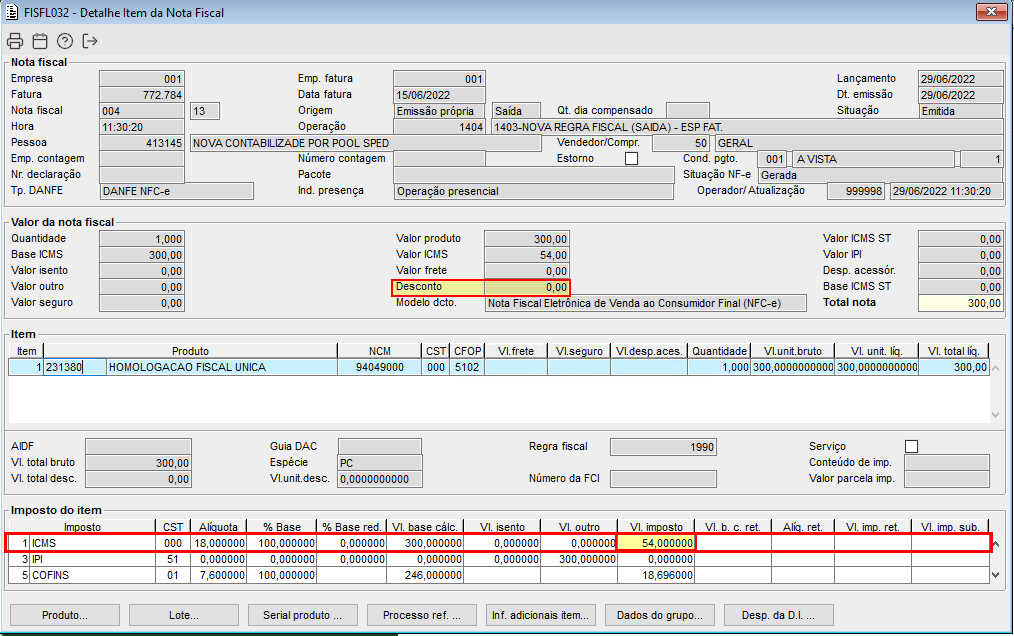Click Inf. adicionais item... button
The image size is (1014, 636).
coord(542,614)
